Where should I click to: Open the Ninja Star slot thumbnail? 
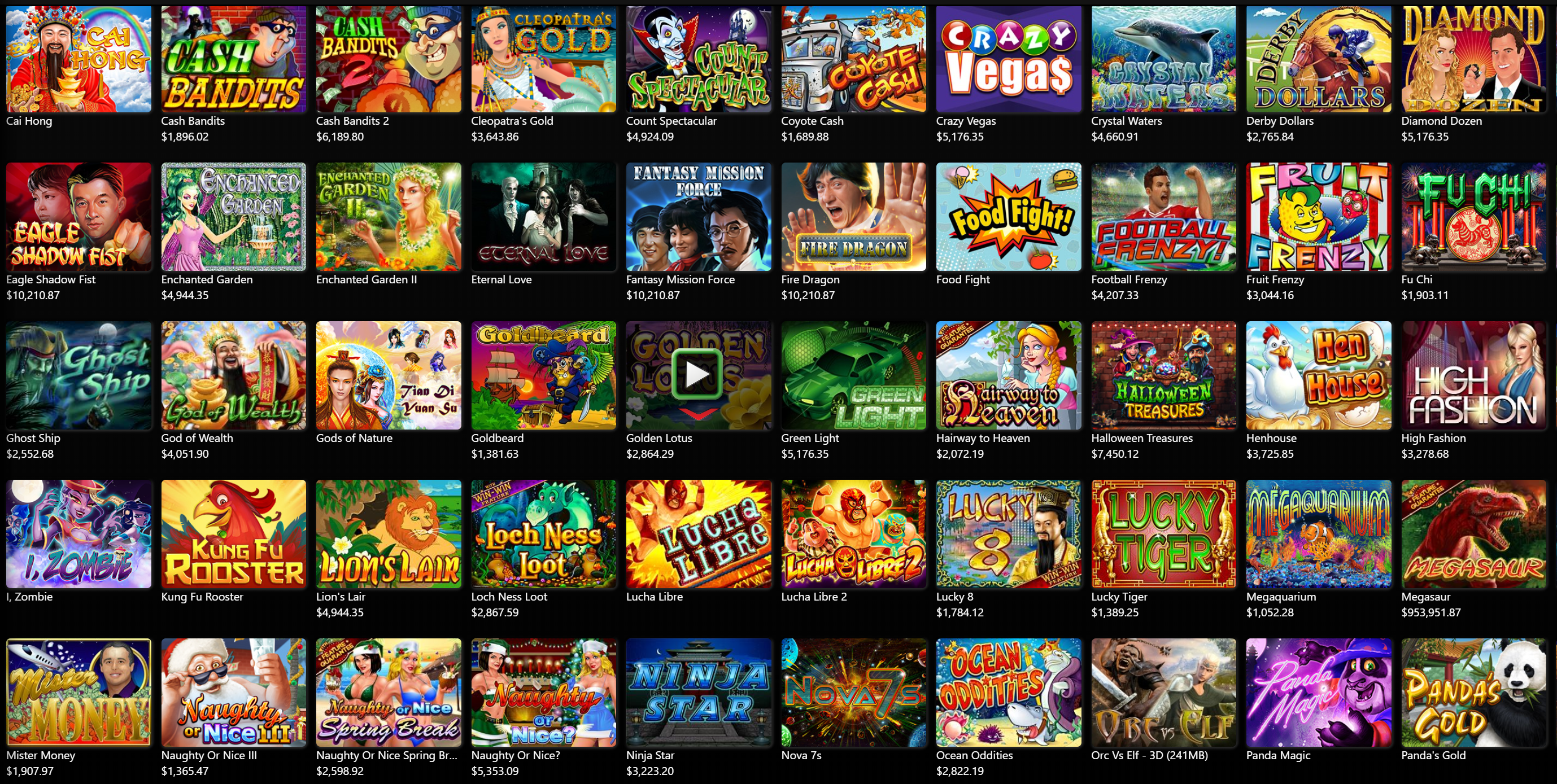[x=699, y=692]
